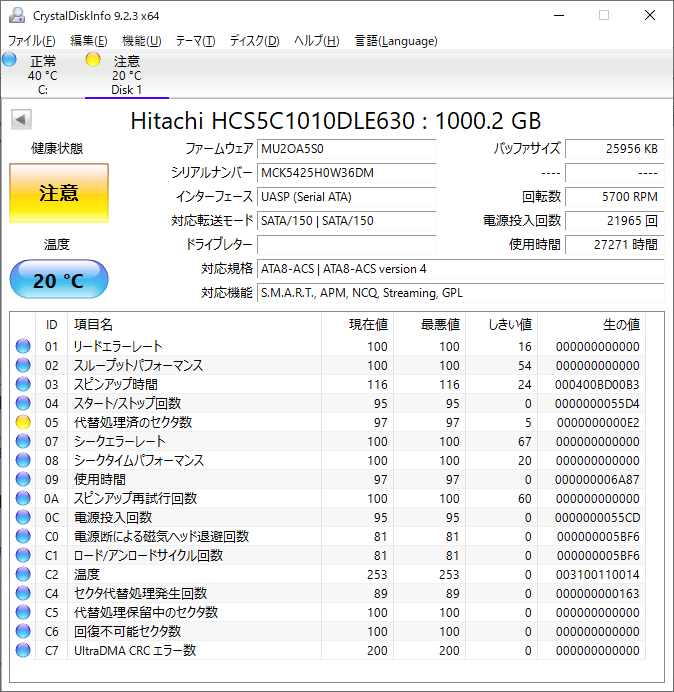674x692 pixels.
Task: Click status orb of C6 回復不可能セクタ数 row
Action: [23, 631]
